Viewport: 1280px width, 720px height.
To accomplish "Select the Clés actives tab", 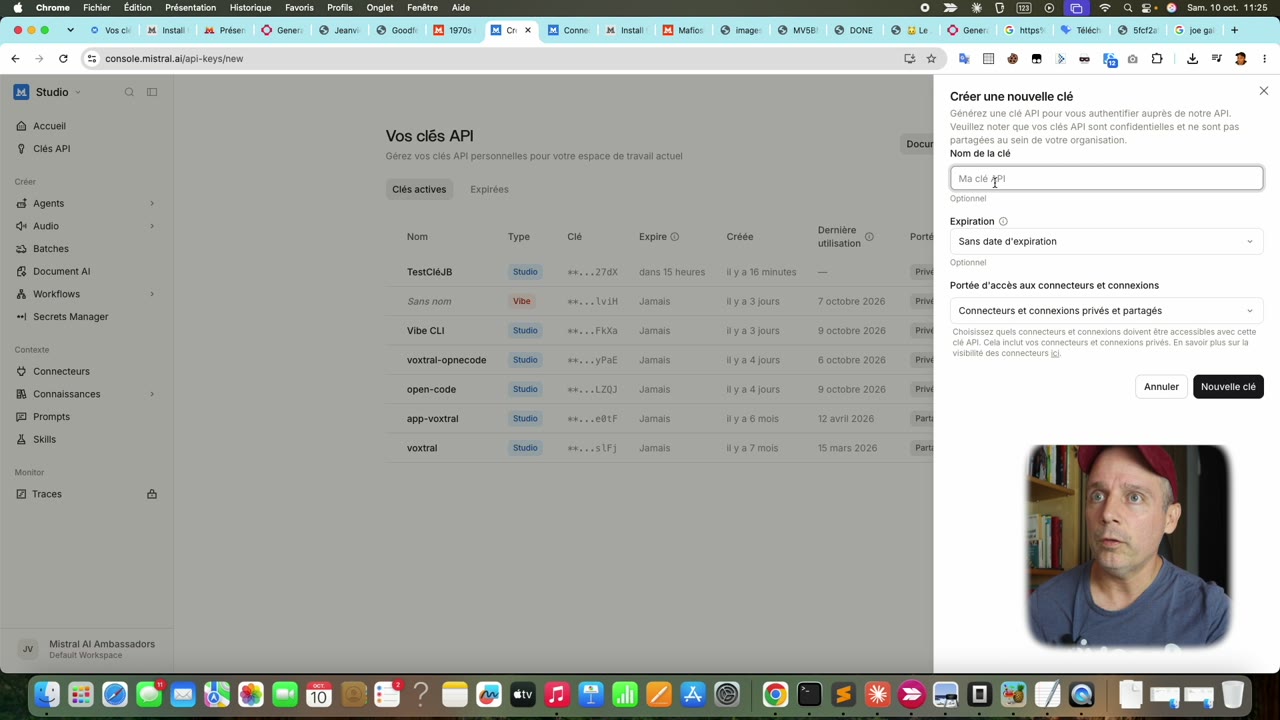I will tap(419, 189).
